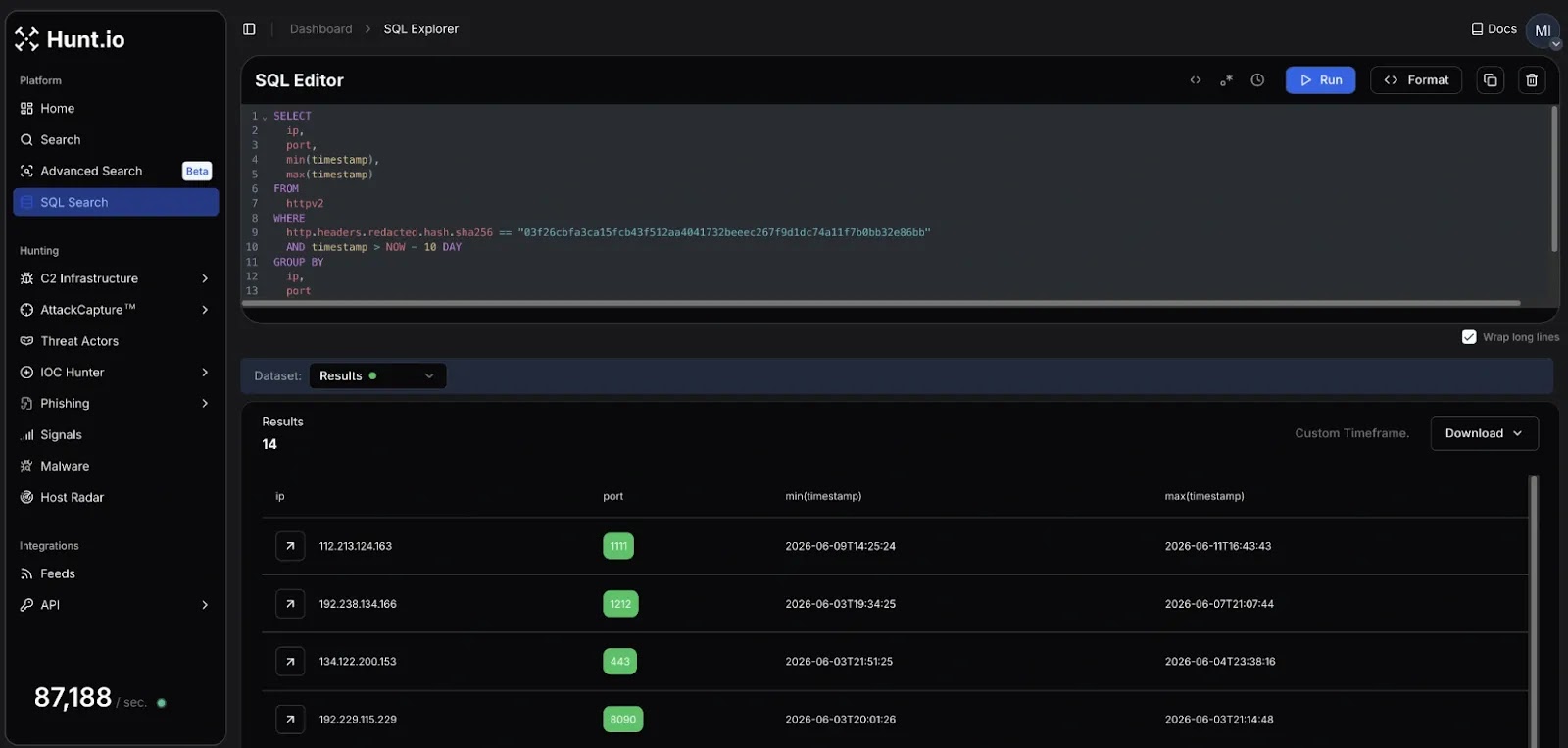The image size is (1568, 748).
Task: Expand the IOC Hunter chevron
Action: point(205,373)
